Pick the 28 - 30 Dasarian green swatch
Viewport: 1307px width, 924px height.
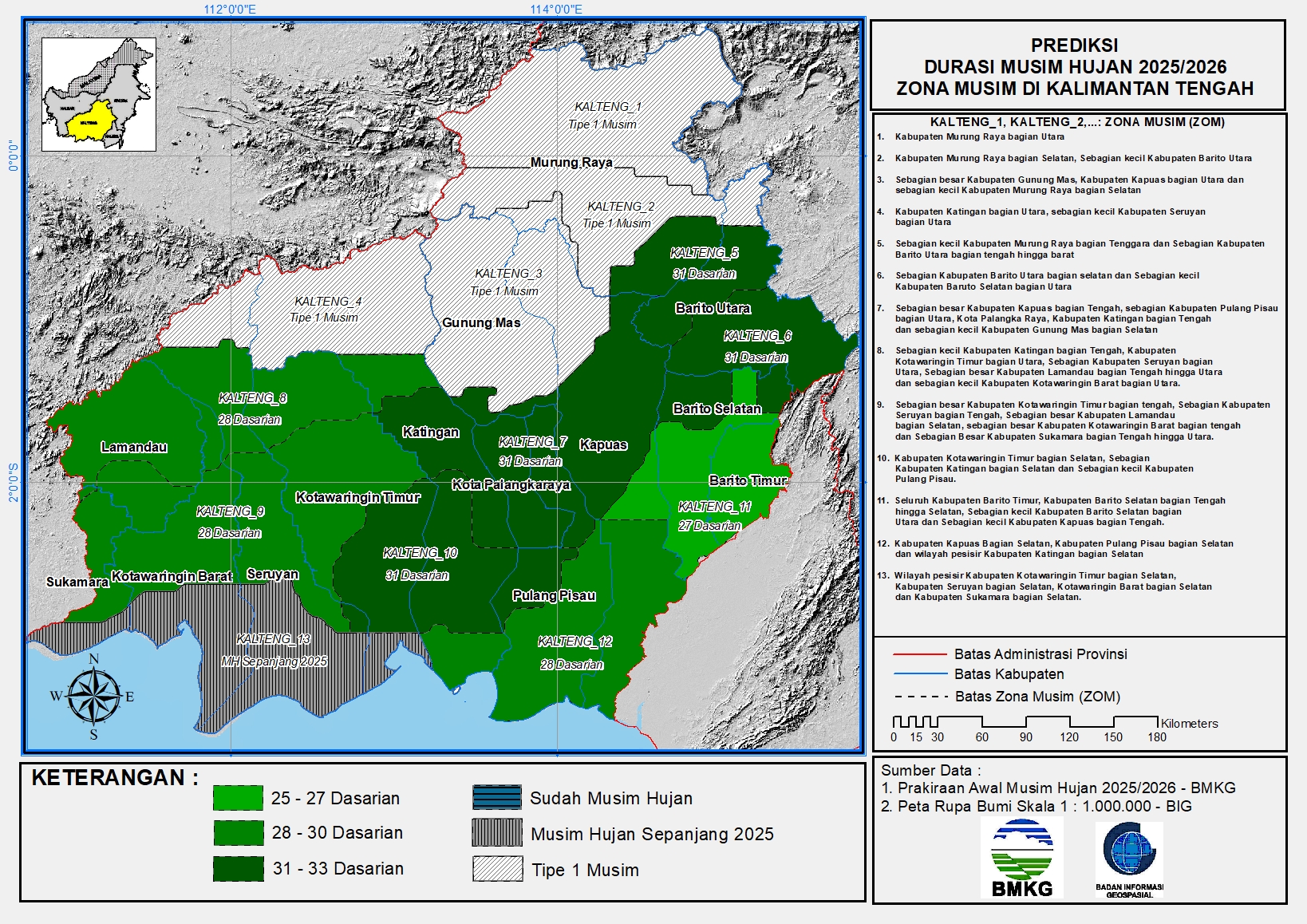click(x=238, y=832)
